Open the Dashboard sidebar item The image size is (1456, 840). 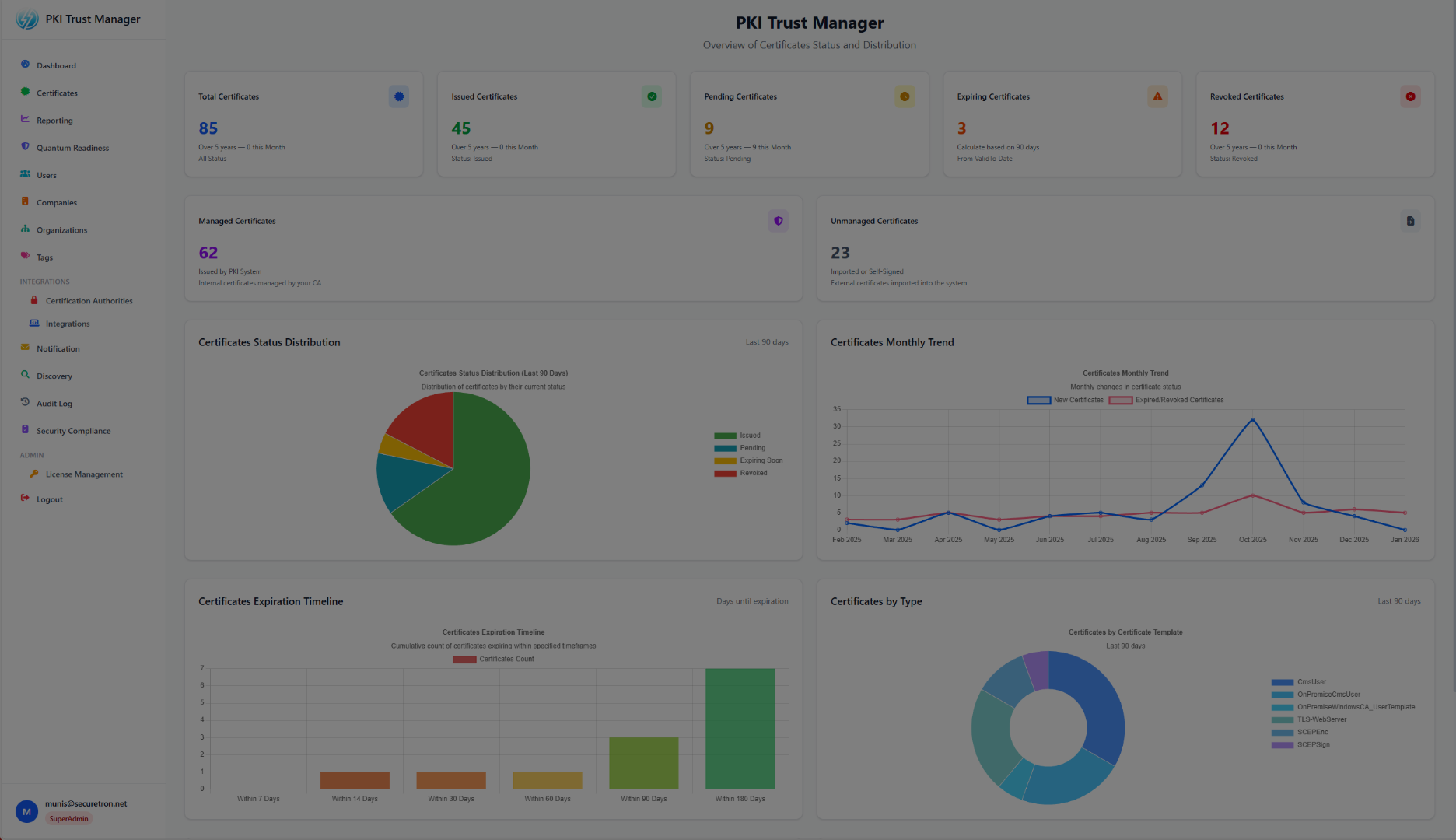tap(56, 65)
